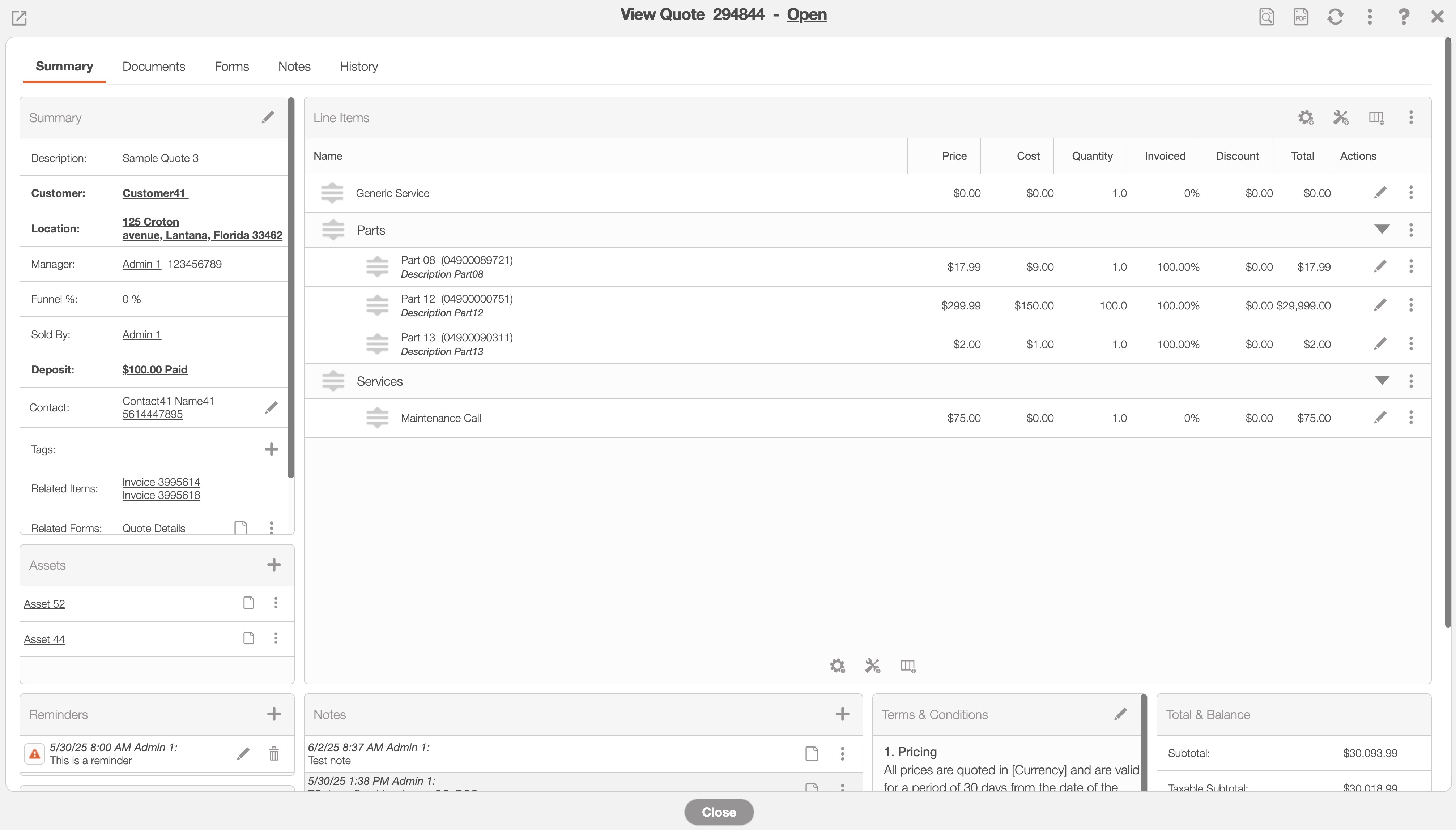The width and height of the screenshot is (1456, 830).
Task: Click the refresh quote icon
Action: point(1334,17)
